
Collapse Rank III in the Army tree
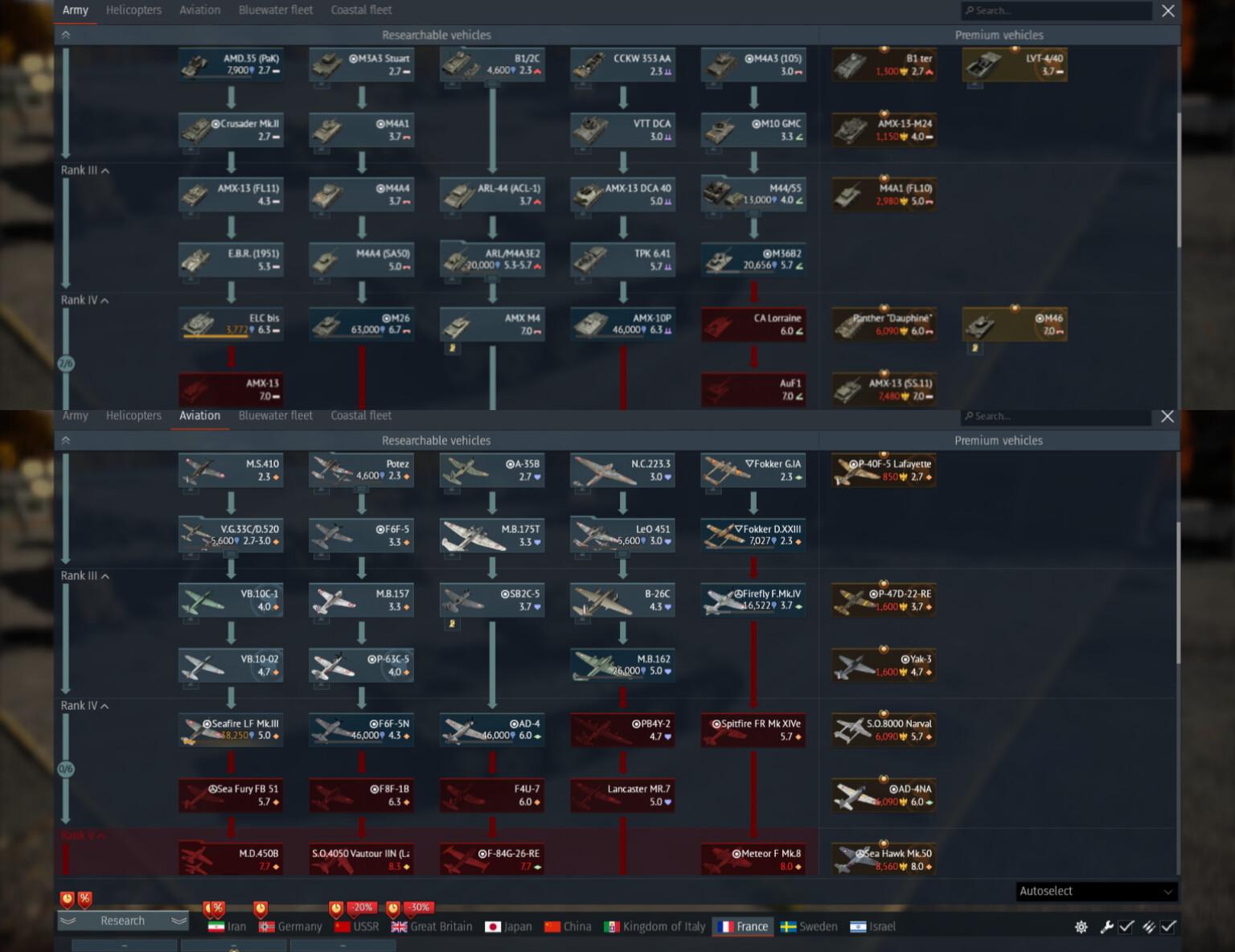click(85, 170)
